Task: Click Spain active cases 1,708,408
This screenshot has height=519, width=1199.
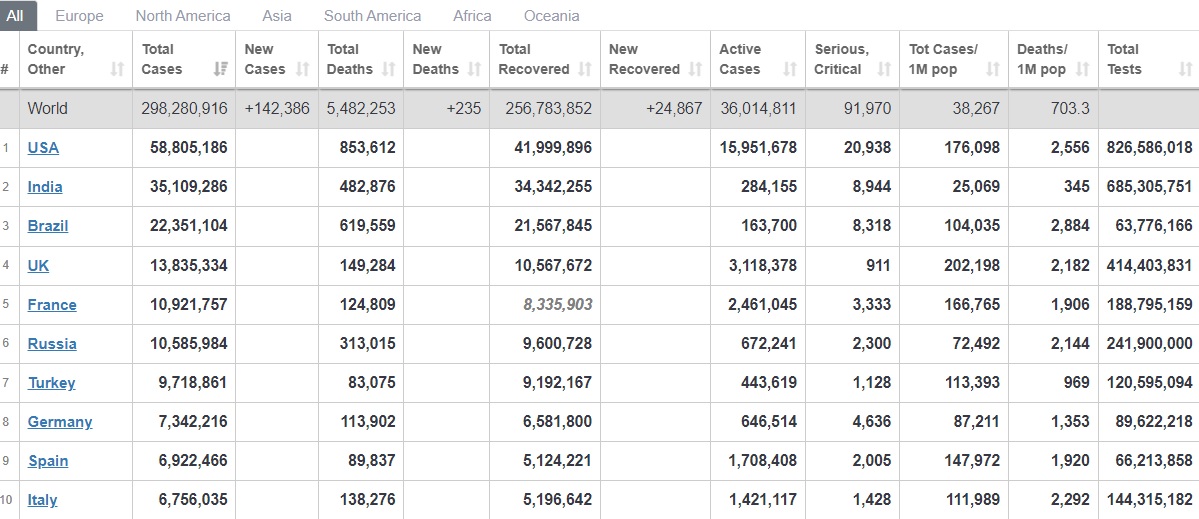Action: (x=762, y=461)
